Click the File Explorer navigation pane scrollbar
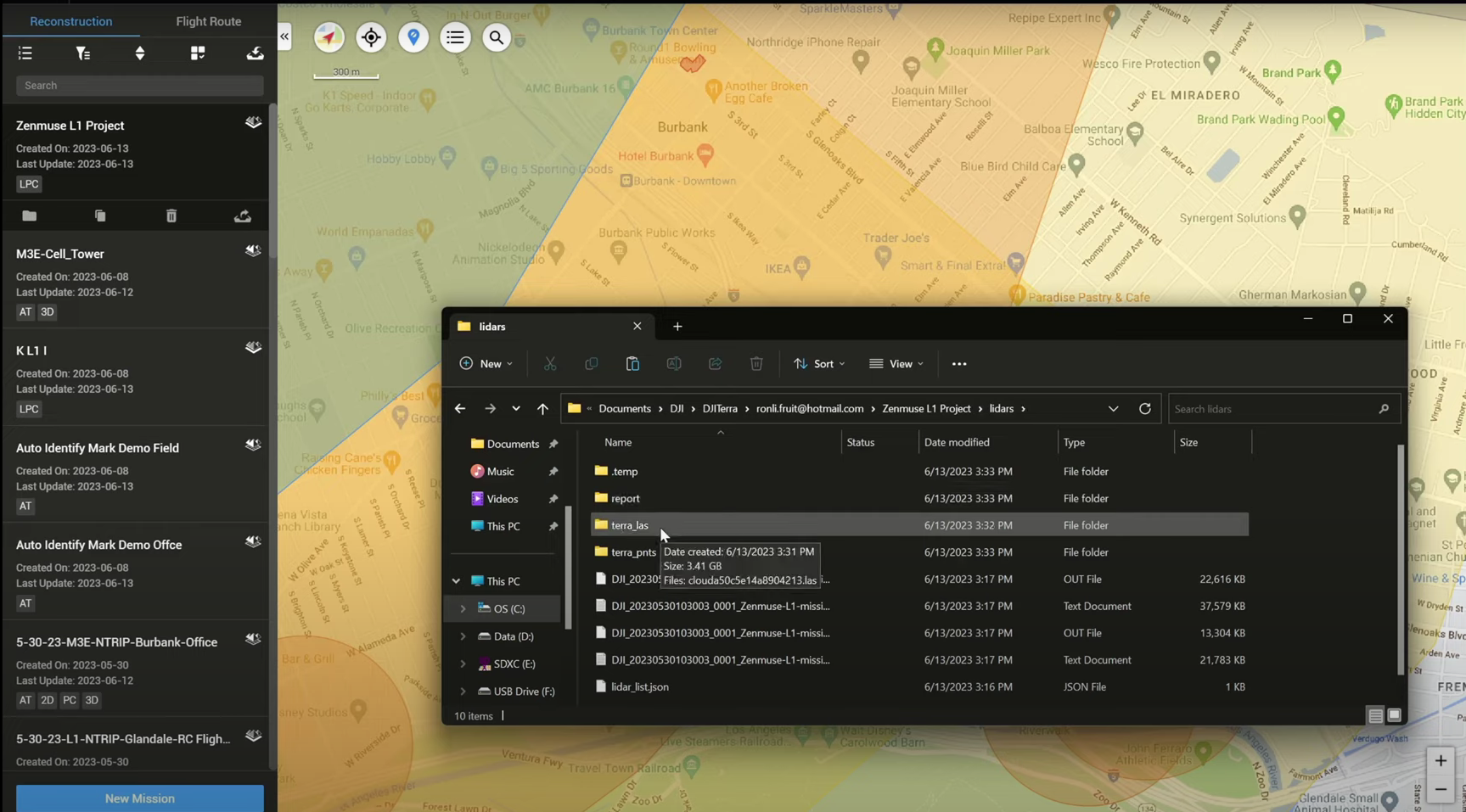Viewport: 1466px width, 812px height. (x=569, y=567)
